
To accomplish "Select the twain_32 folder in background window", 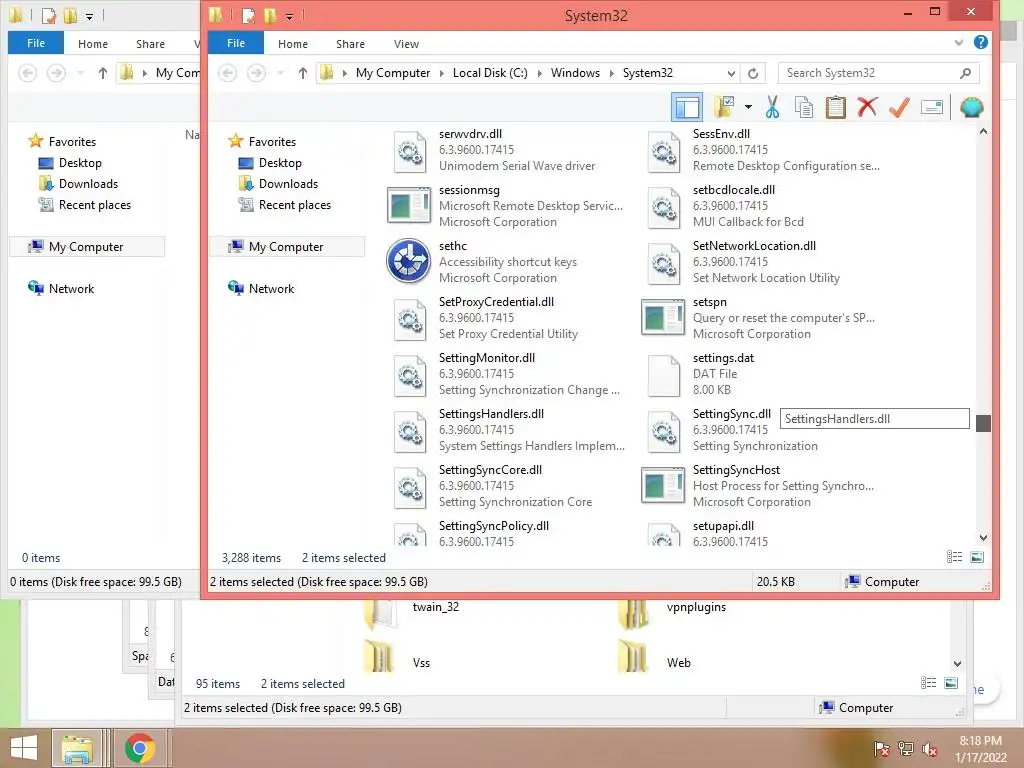I will pos(436,607).
